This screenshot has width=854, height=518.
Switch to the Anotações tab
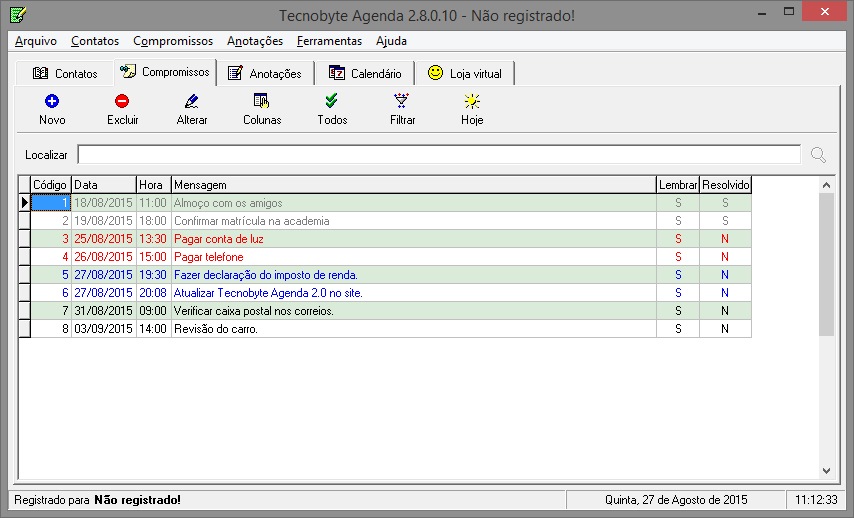click(264, 73)
